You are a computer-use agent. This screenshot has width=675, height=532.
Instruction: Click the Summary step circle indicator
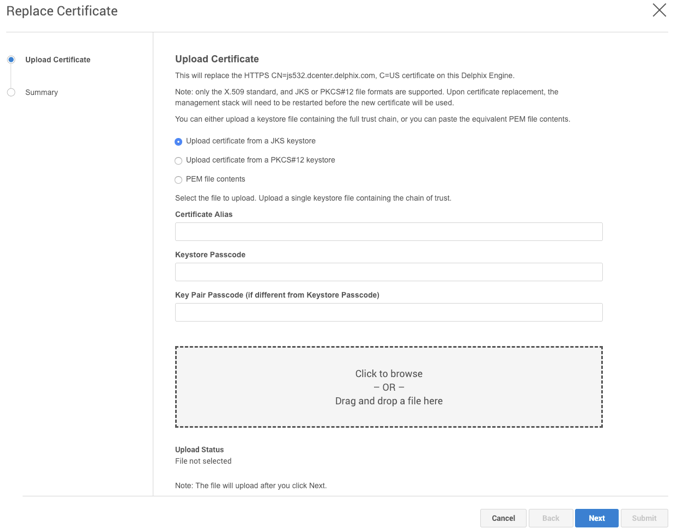11,92
